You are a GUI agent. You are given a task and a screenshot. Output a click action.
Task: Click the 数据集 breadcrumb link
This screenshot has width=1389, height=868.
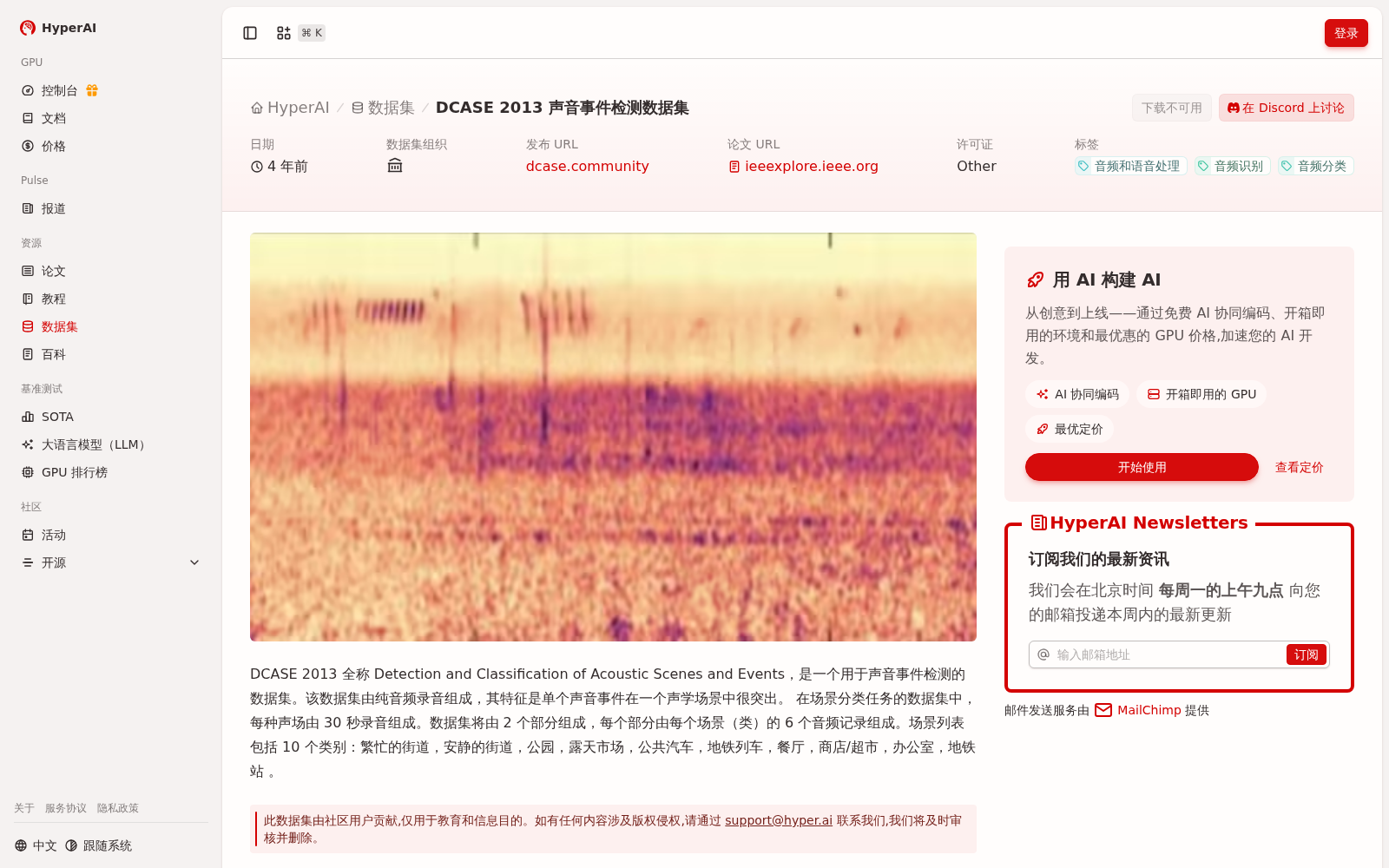(x=383, y=108)
